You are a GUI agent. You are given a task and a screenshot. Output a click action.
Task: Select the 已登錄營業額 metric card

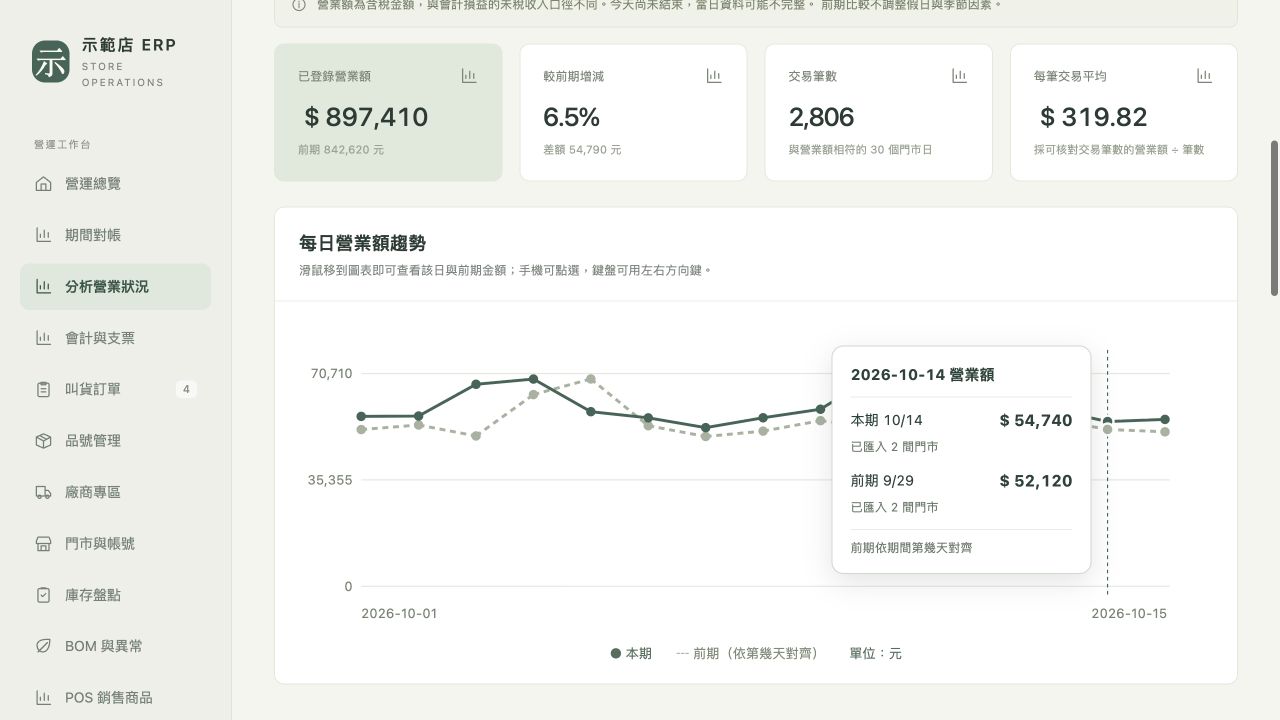click(388, 113)
